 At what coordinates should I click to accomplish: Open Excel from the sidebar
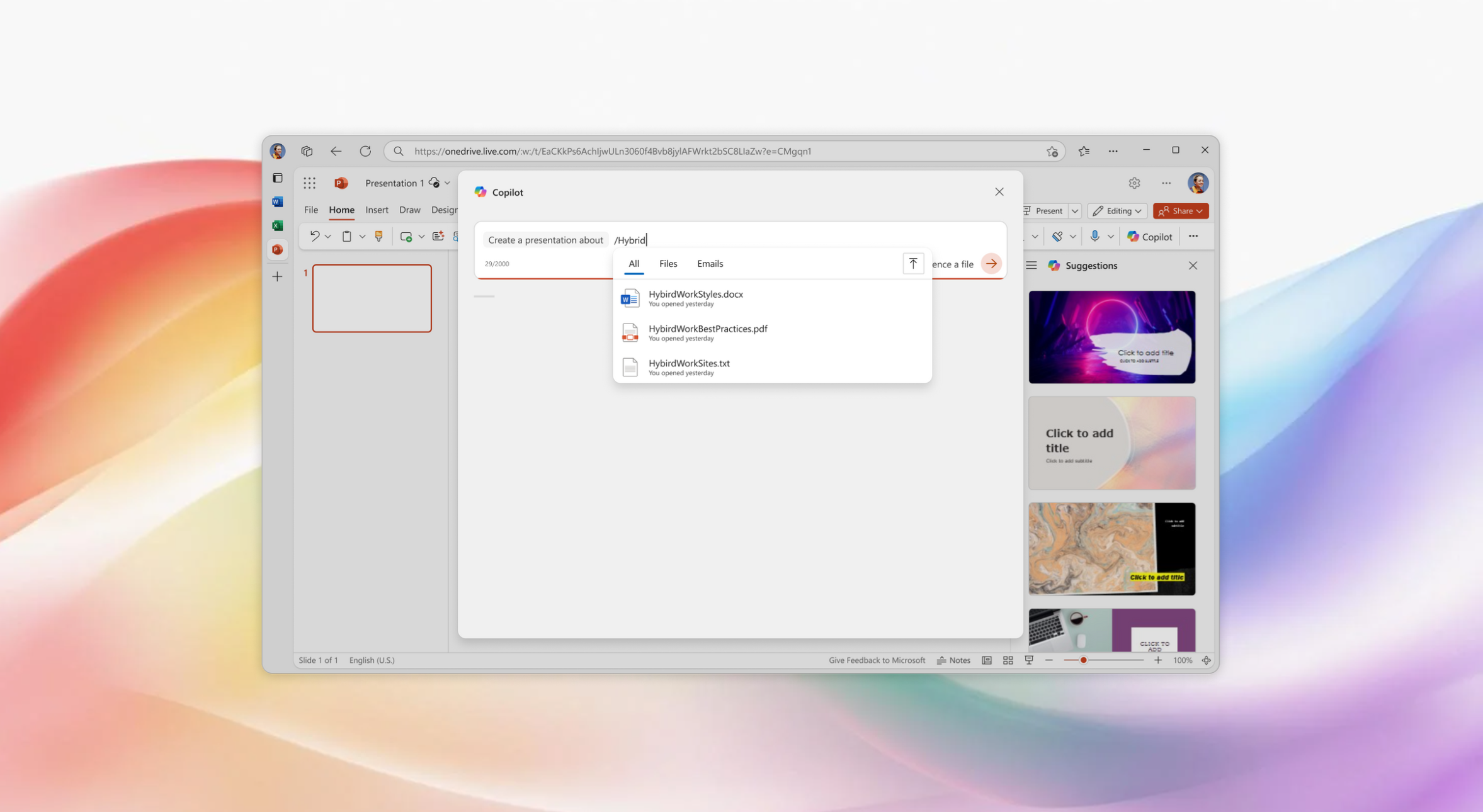277,225
